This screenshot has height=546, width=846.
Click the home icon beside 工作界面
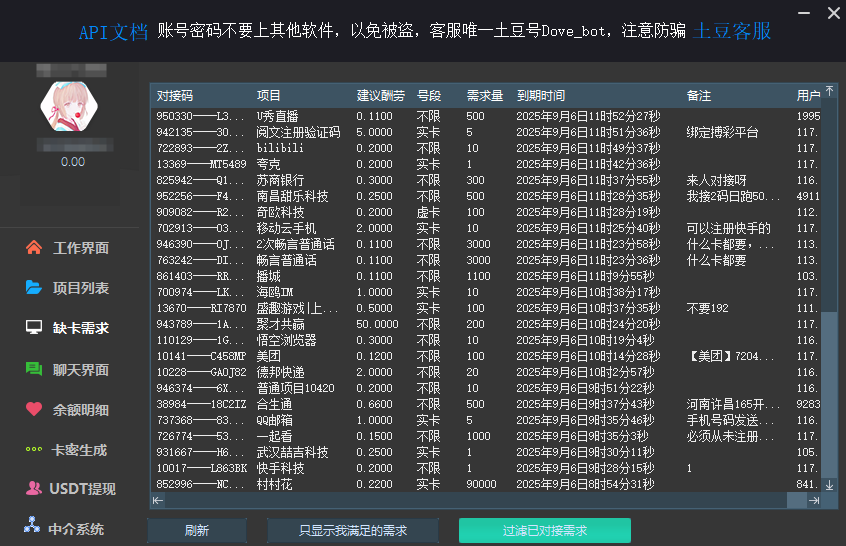tap(34, 248)
